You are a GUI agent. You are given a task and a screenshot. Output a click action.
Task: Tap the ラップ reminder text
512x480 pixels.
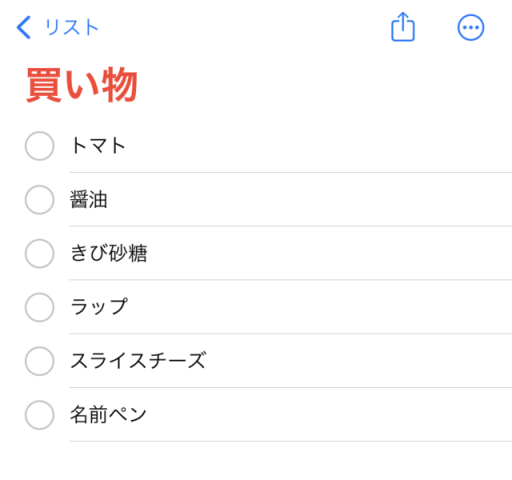99,307
